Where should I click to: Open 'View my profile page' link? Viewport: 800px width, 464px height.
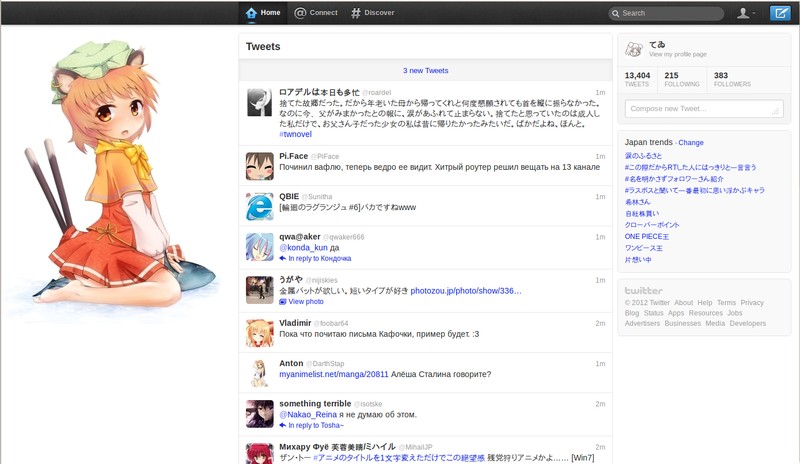tap(678, 54)
